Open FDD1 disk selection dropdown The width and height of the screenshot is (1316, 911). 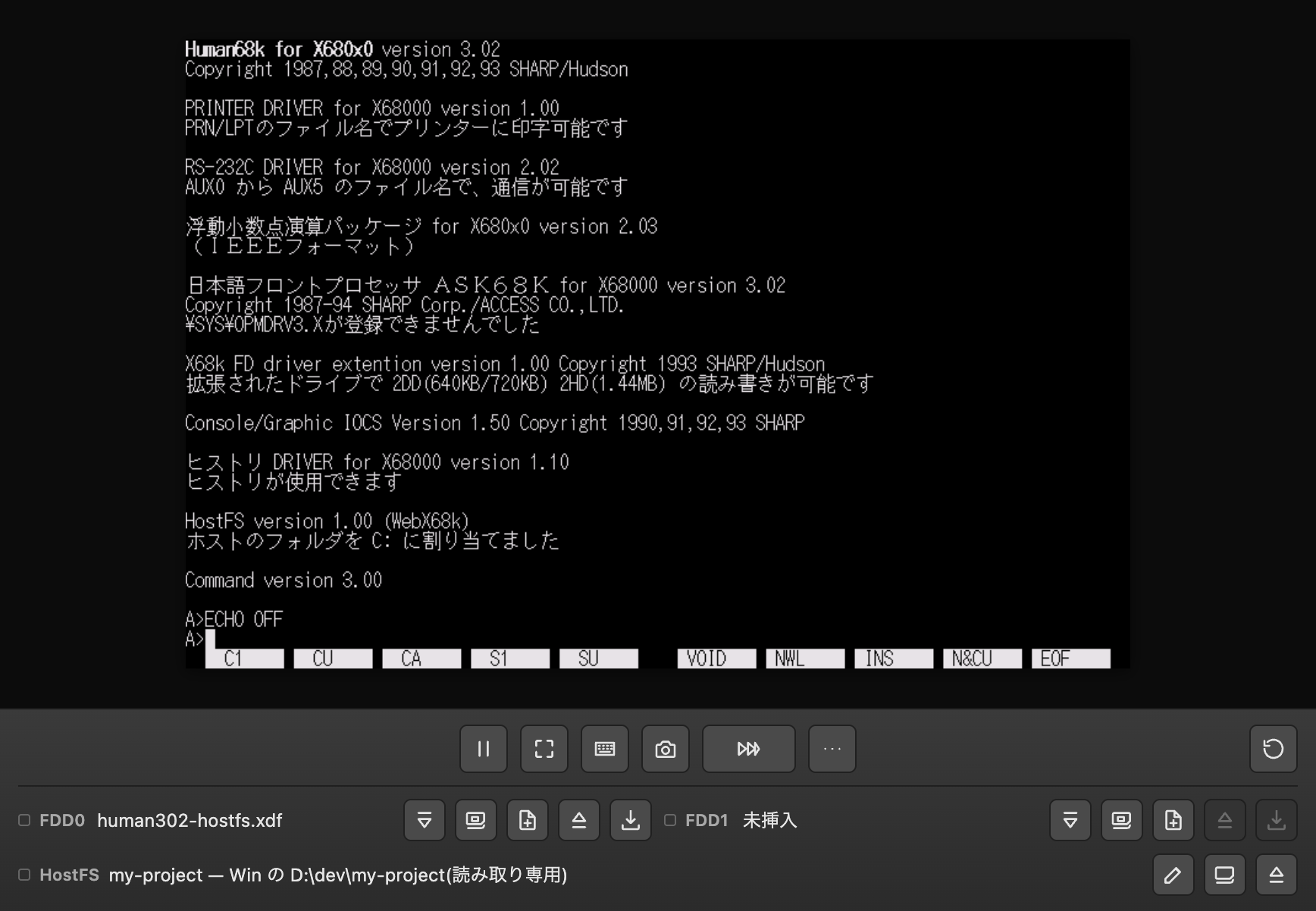(x=1070, y=820)
